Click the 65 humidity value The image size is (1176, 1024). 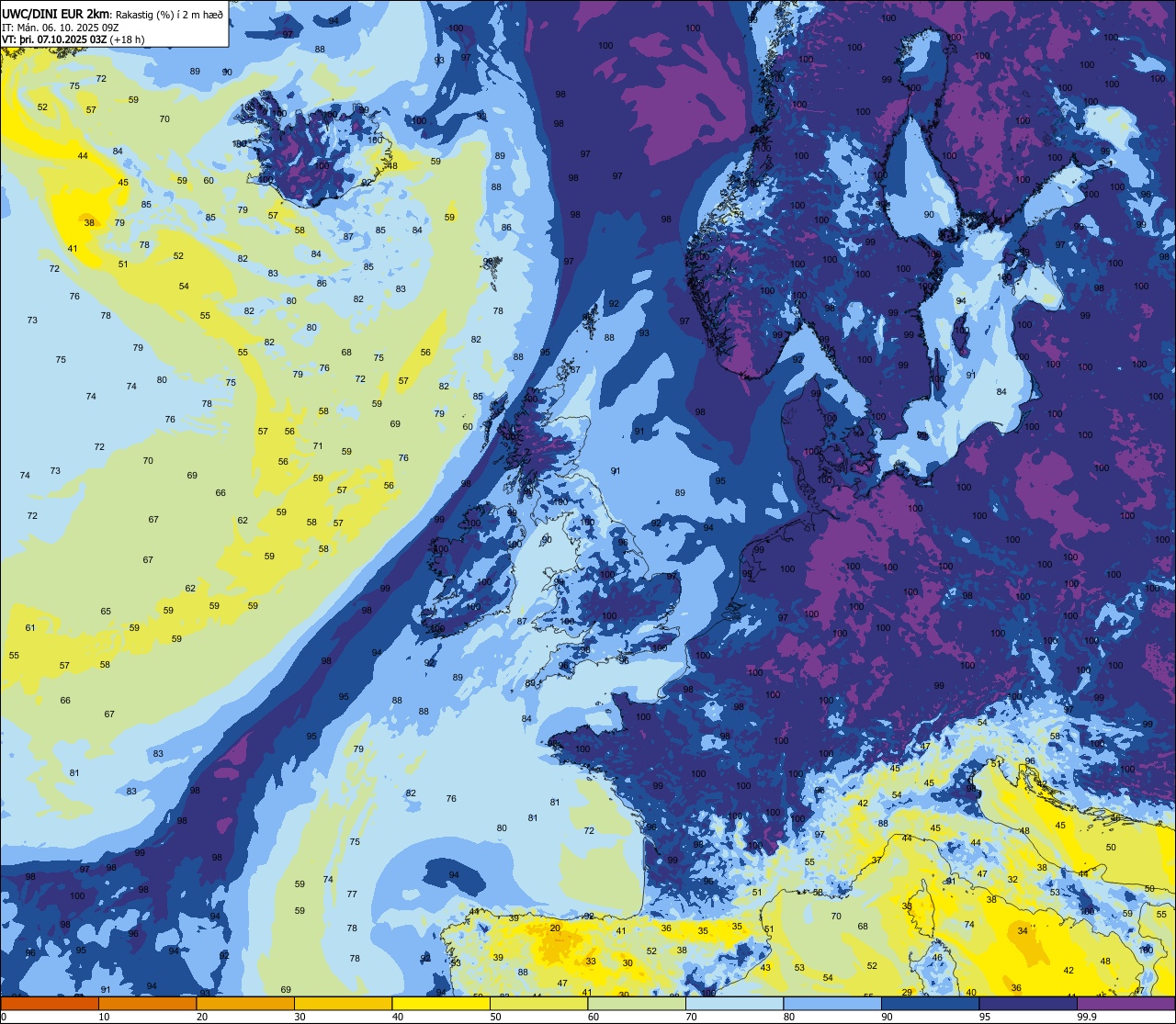pyautogui.click(x=106, y=611)
